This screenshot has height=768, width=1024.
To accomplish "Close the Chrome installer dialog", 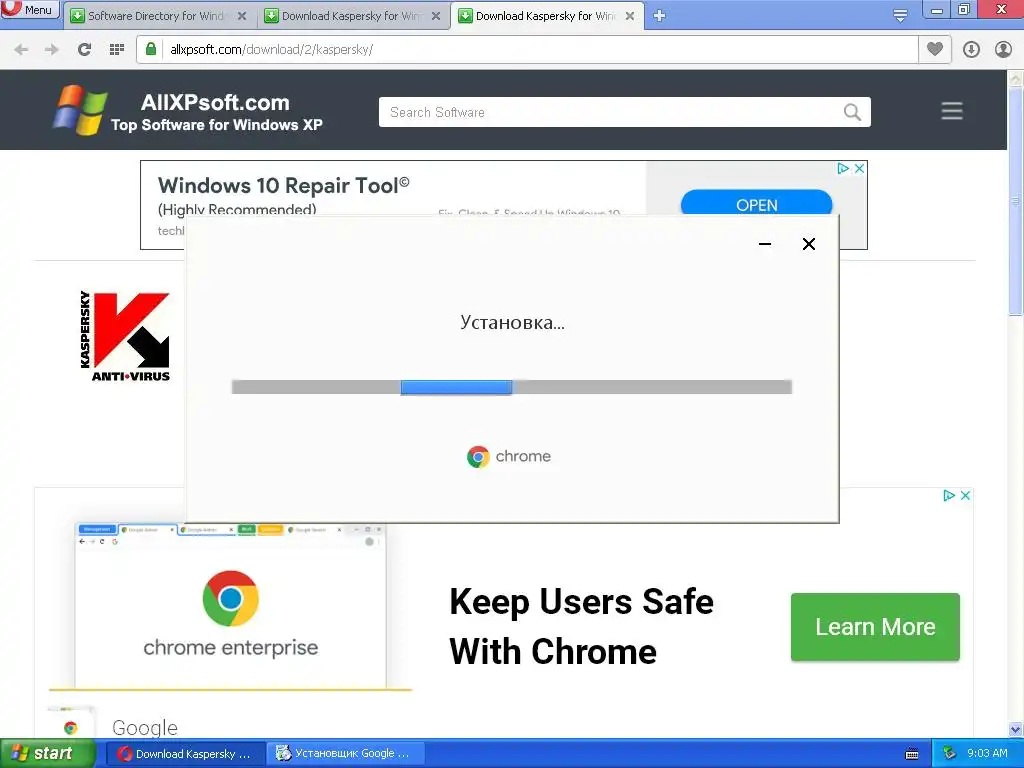I will click(808, 244).
